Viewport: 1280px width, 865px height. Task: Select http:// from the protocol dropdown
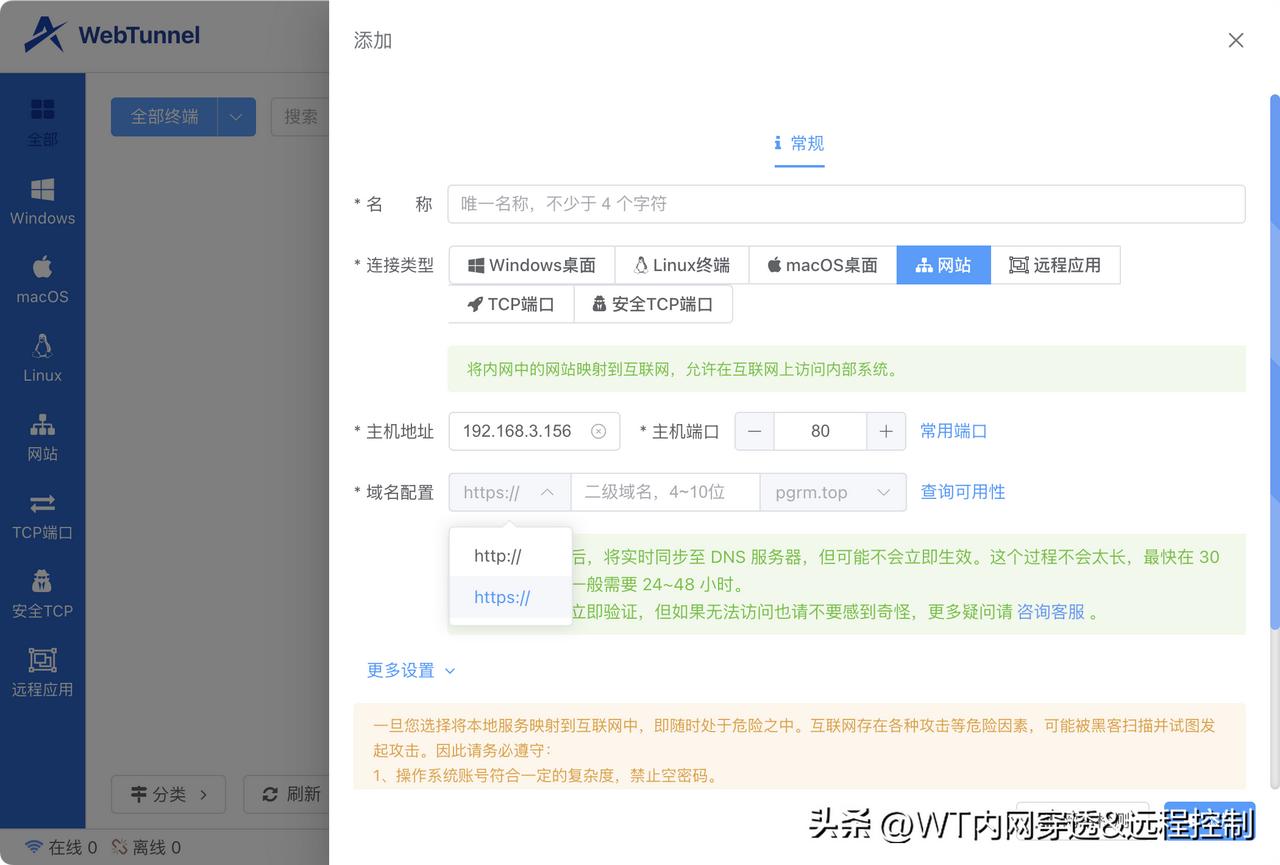click(498, 554)
